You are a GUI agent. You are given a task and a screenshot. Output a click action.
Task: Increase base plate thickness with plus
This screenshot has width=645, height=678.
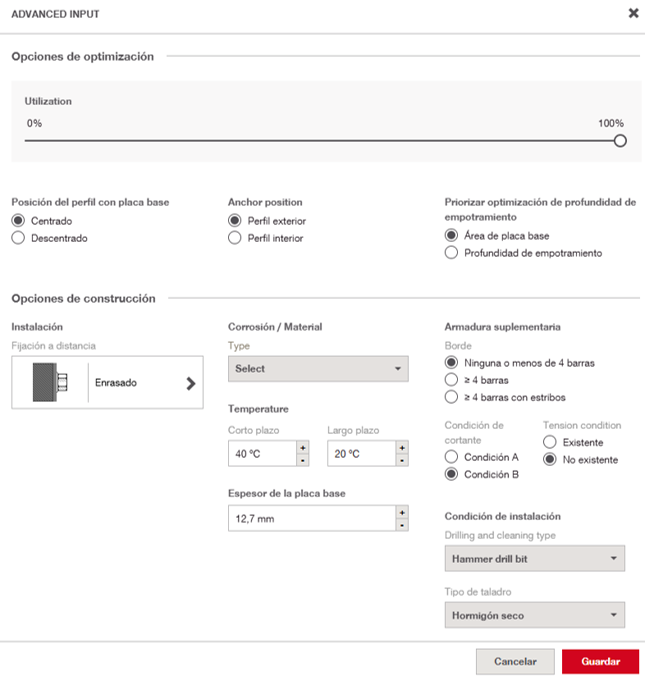[x=402, y=512]
